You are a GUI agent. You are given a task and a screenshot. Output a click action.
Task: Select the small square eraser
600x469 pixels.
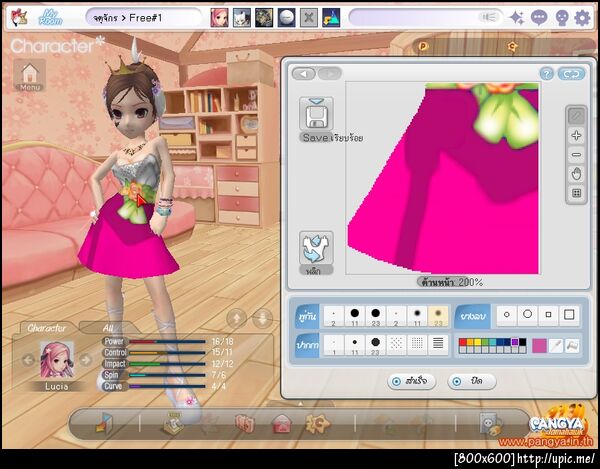pos(548,315)
